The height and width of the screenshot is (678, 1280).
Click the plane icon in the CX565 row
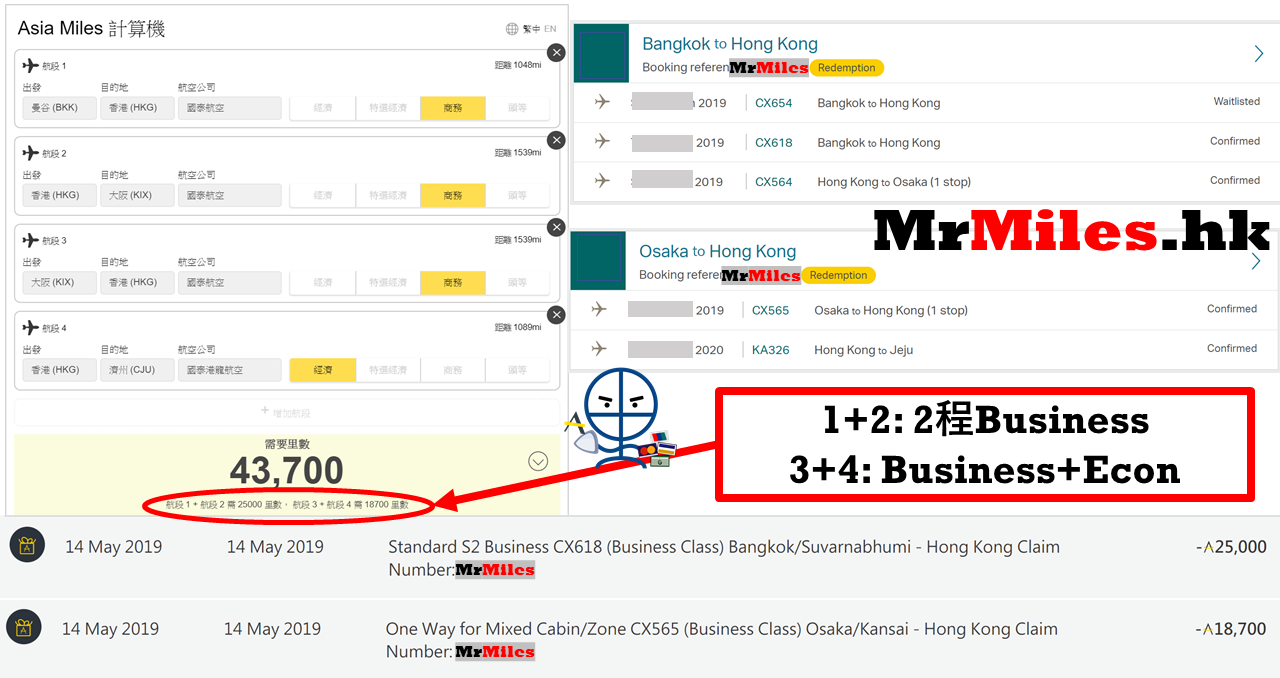pos(599,309)
